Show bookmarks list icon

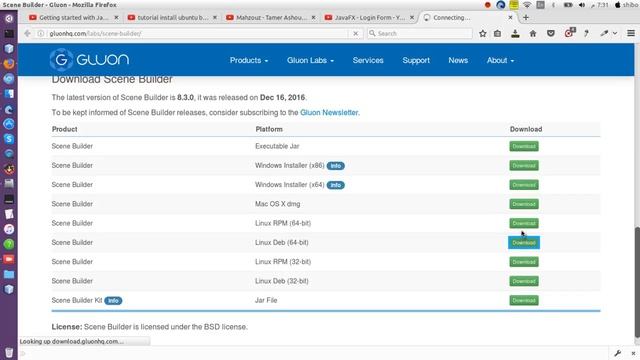pyautogui.click(x=497, y=33)
